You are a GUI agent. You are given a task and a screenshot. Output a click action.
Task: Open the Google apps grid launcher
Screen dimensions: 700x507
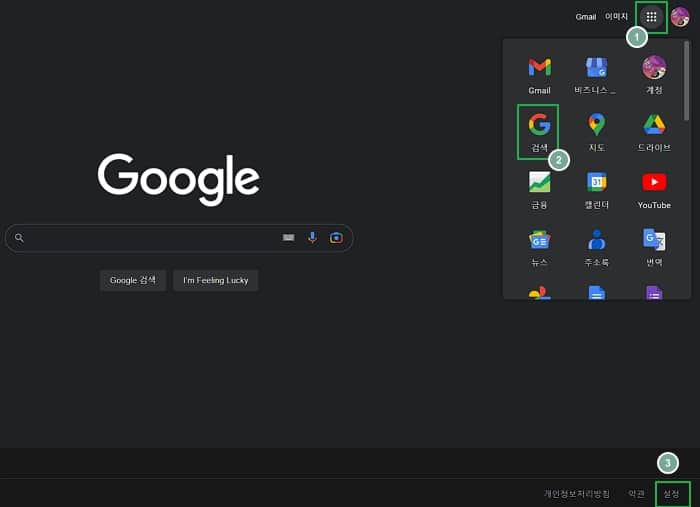[x=651, y=17]
